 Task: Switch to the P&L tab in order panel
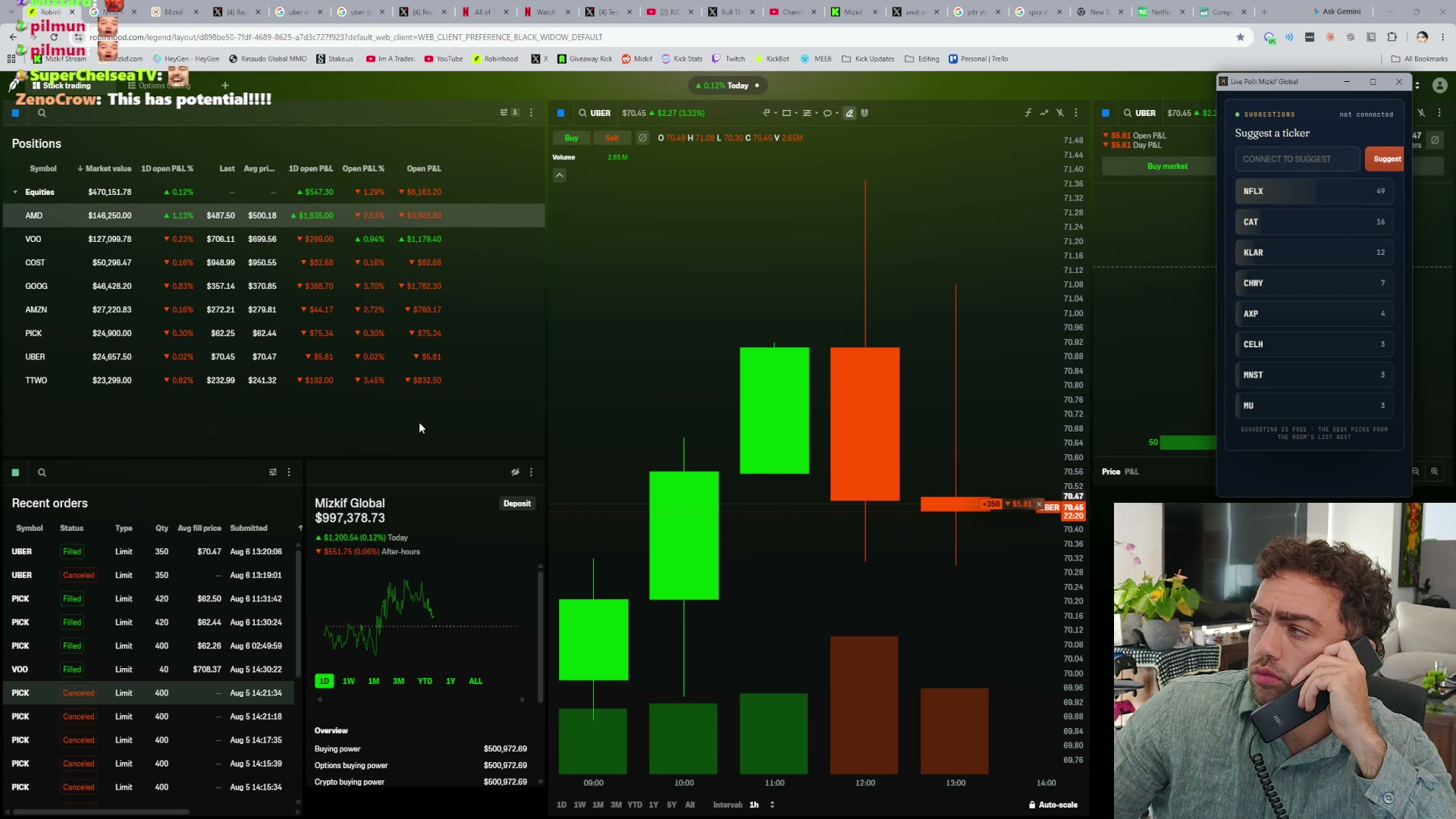1131,472
